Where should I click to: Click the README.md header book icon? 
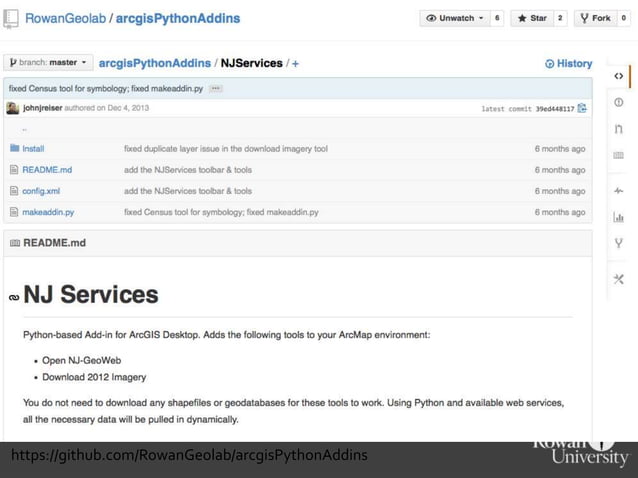pos(15,243)
